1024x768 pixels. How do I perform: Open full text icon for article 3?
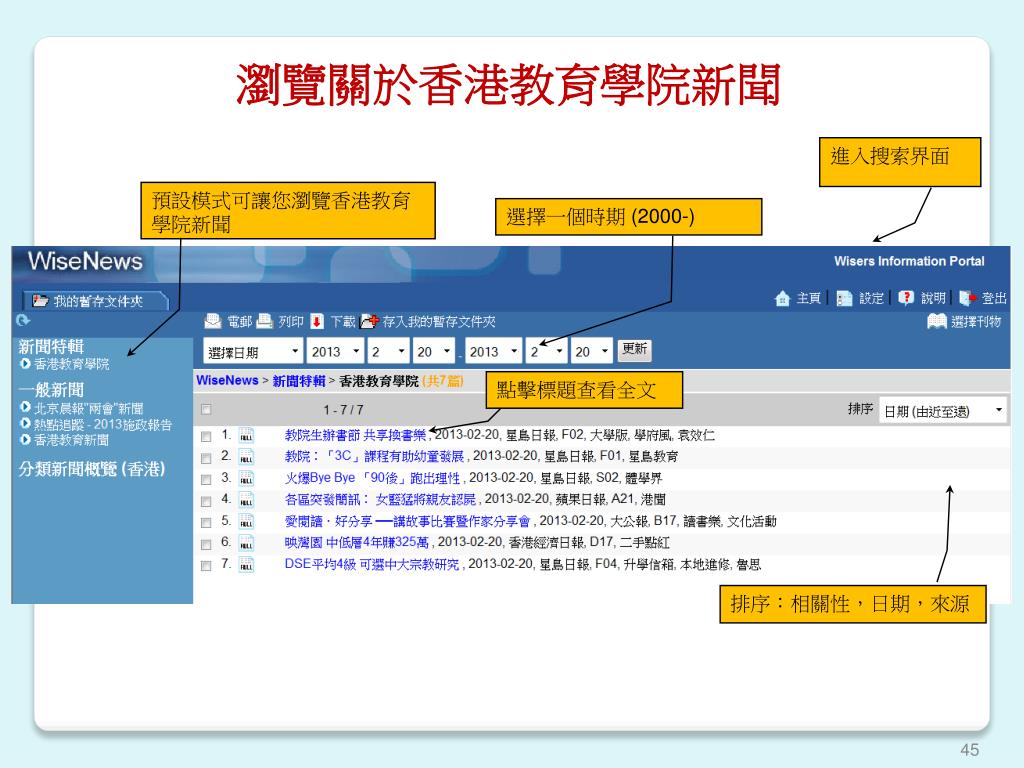(246, 478)
